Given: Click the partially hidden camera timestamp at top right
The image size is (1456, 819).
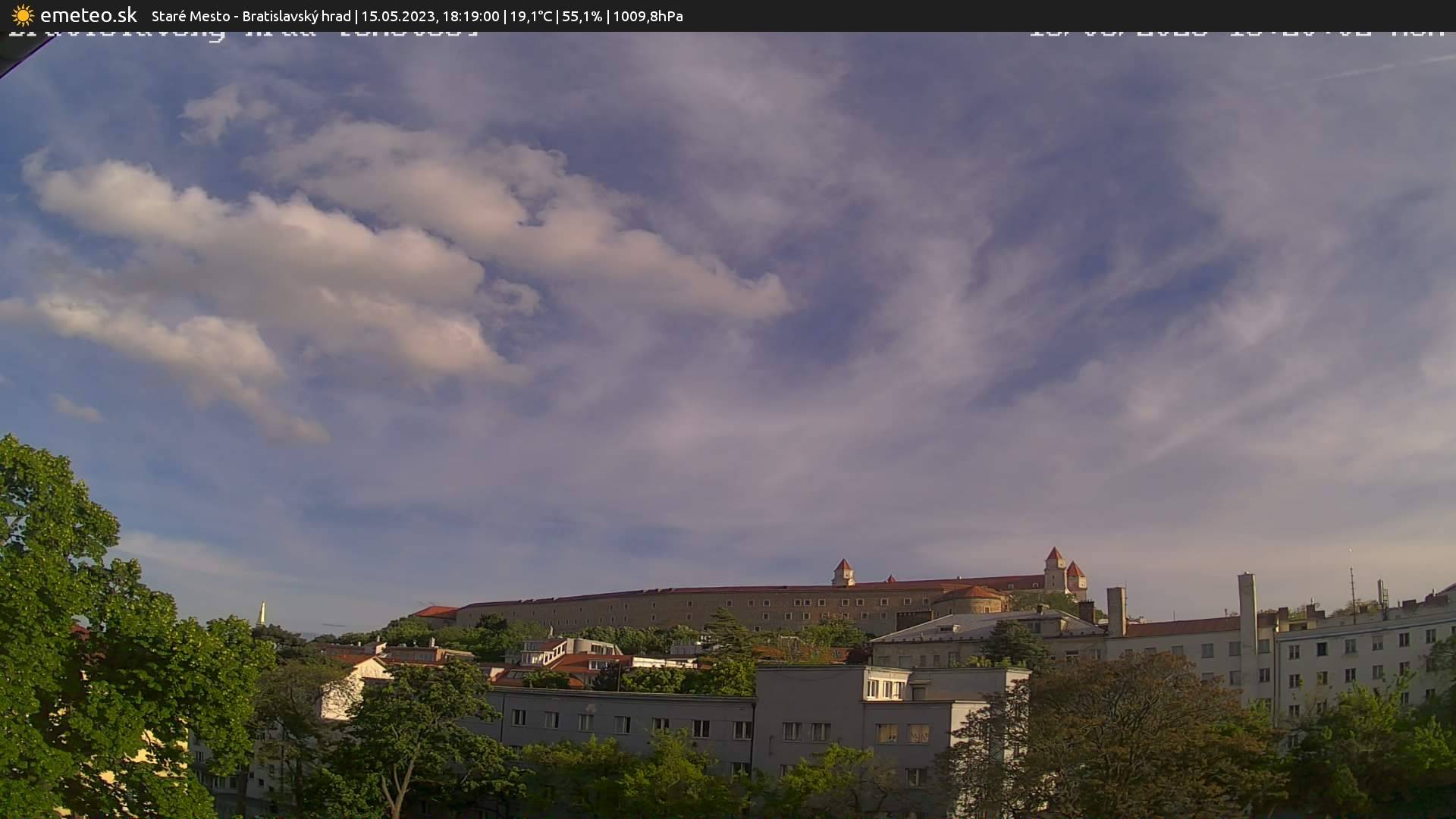Looking at the screenshot, I should pyautogui.click(x=1236, y=32).
